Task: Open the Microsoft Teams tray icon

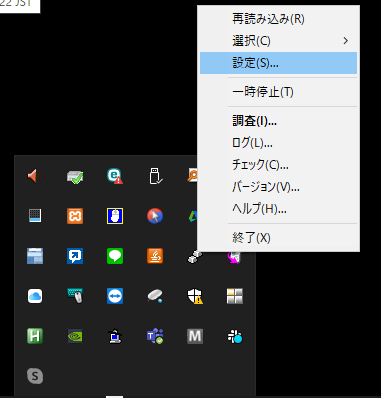Action: click(x=155, y=336)
